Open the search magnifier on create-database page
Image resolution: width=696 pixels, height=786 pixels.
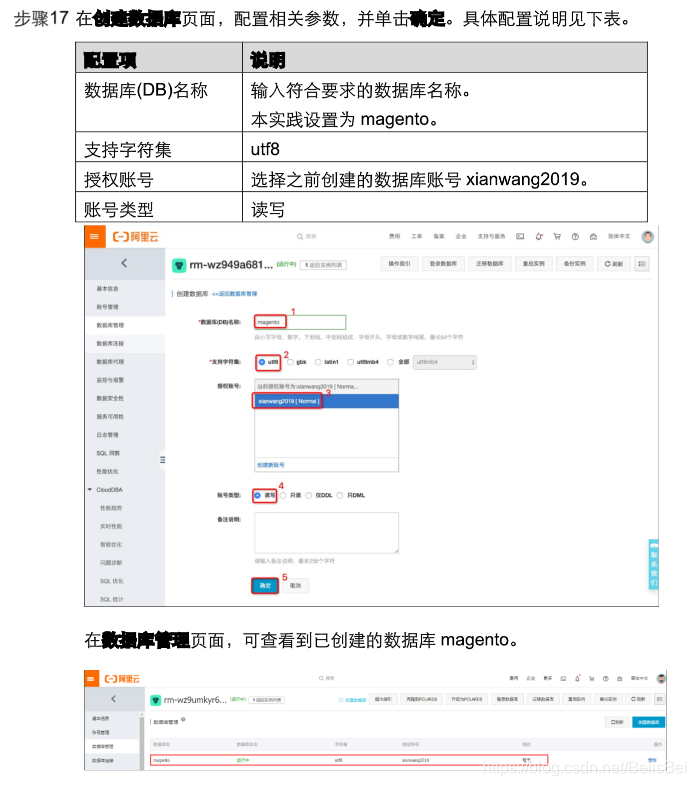tap(300, 237)
